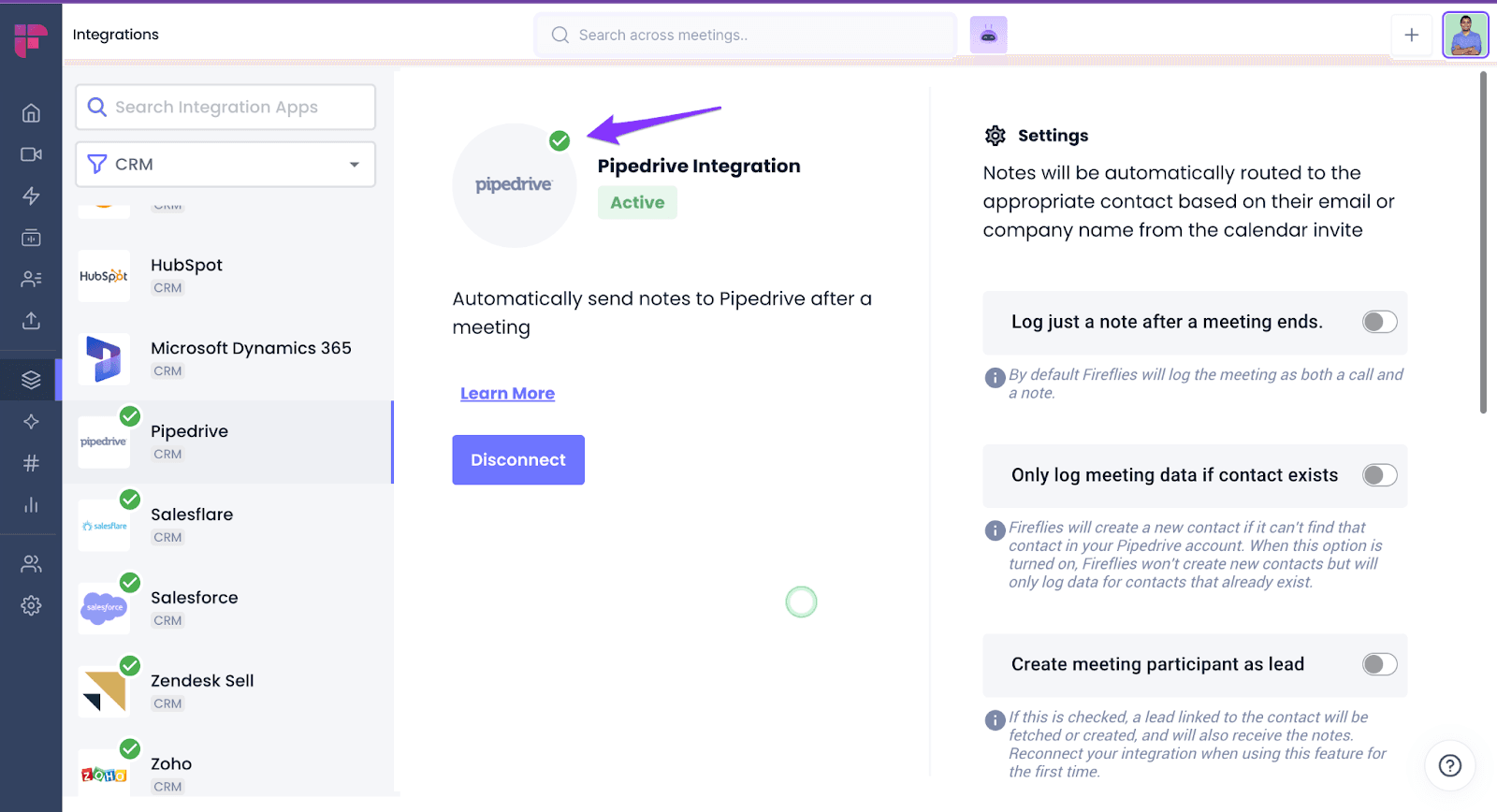Click the Active status badge

coord(637,202)
